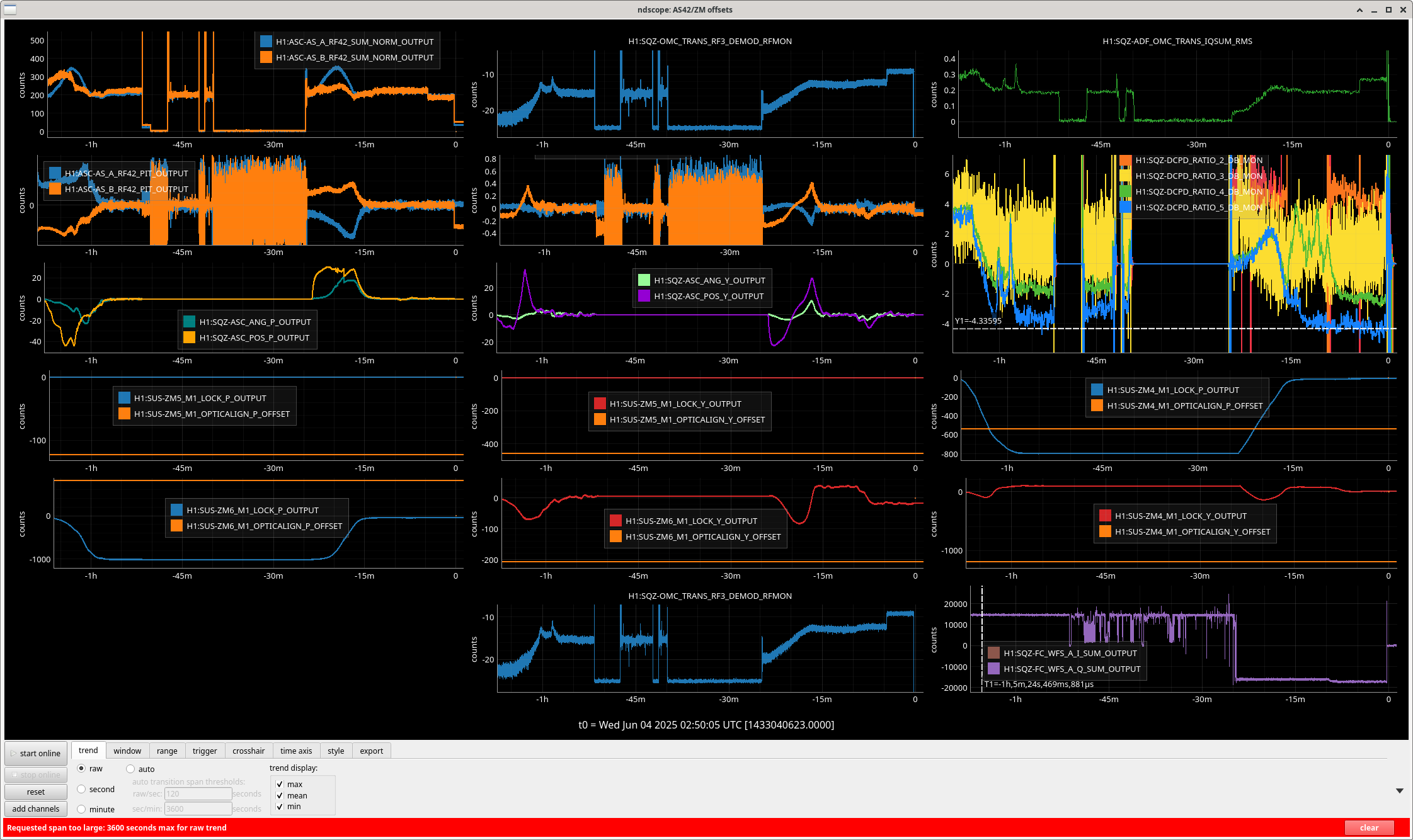The image size is (1413, 840).
Task: Click the orange swatch for ZM6_M1_OPTICALIGN_Y_OFFSET
Action: click(x=615, y=536)
